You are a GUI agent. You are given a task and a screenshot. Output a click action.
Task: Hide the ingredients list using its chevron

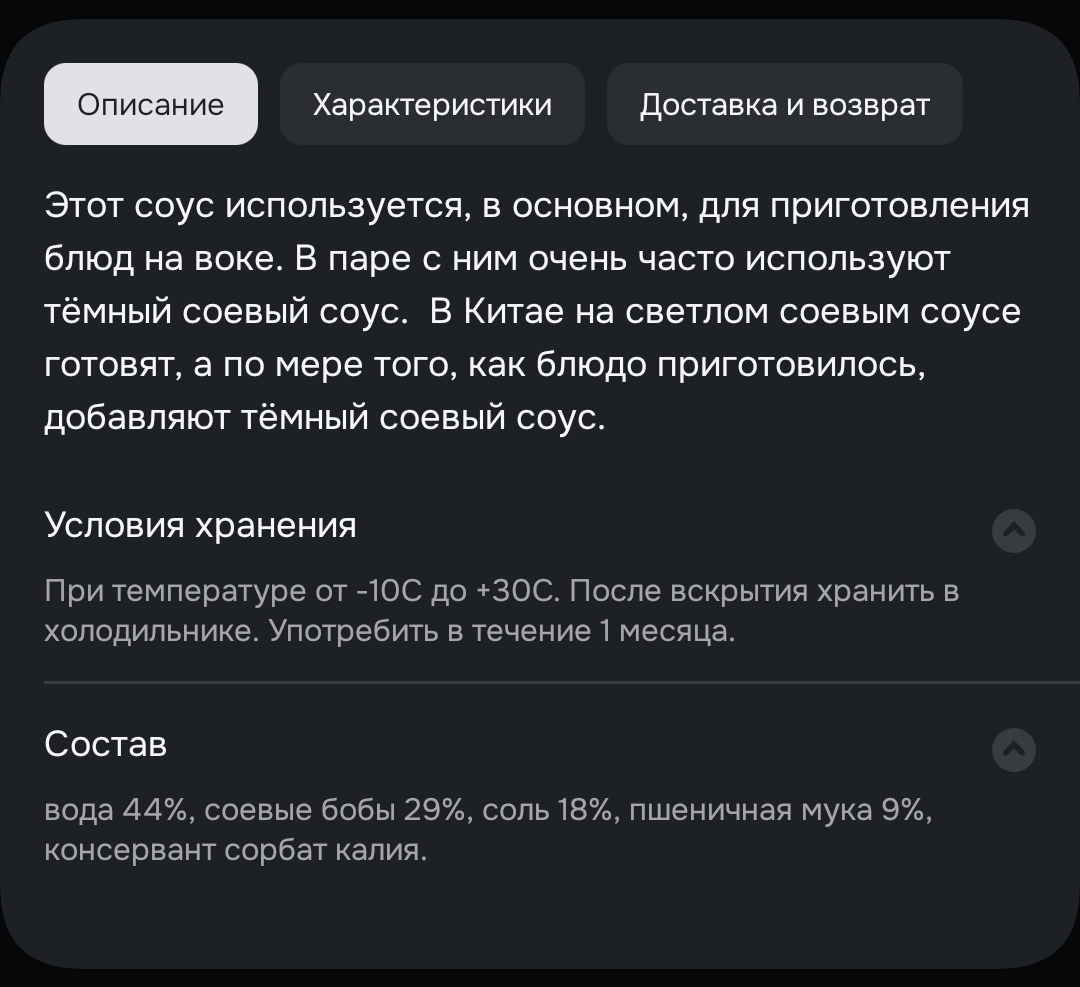(x=1013, y=750)
